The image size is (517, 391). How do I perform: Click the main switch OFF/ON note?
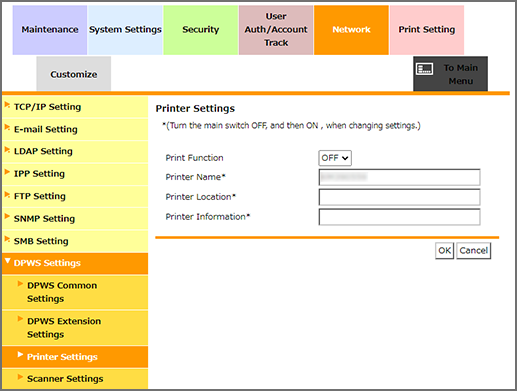point(291,126)
